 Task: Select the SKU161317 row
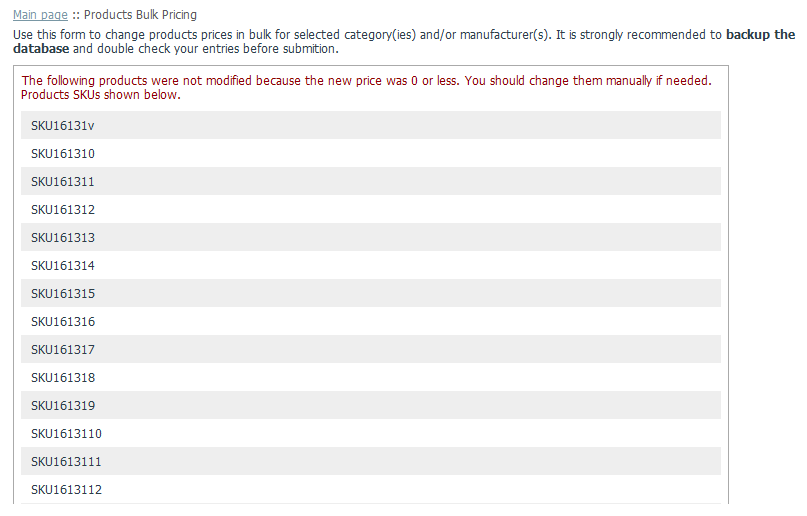tap(371, 350)
